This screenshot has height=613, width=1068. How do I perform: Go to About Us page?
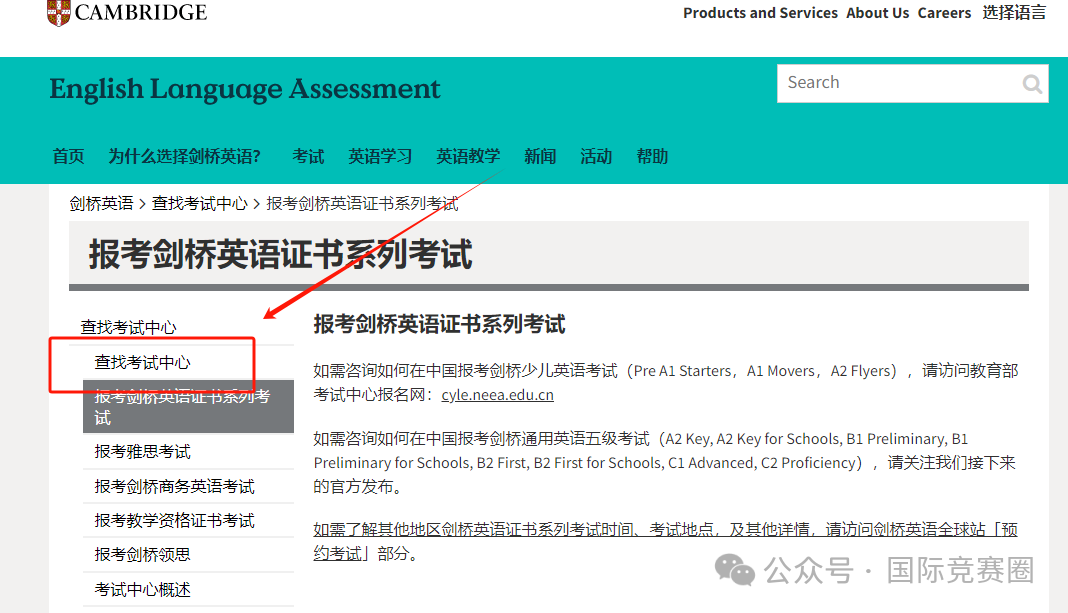pyautogui.click(x=877, y=13)
